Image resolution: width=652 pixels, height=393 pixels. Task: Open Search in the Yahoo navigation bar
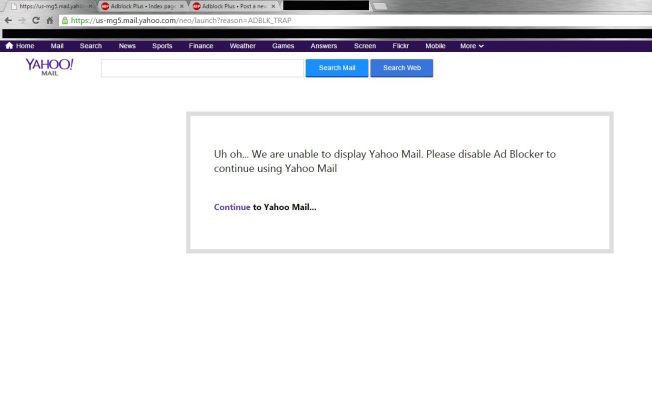point(91,46)
